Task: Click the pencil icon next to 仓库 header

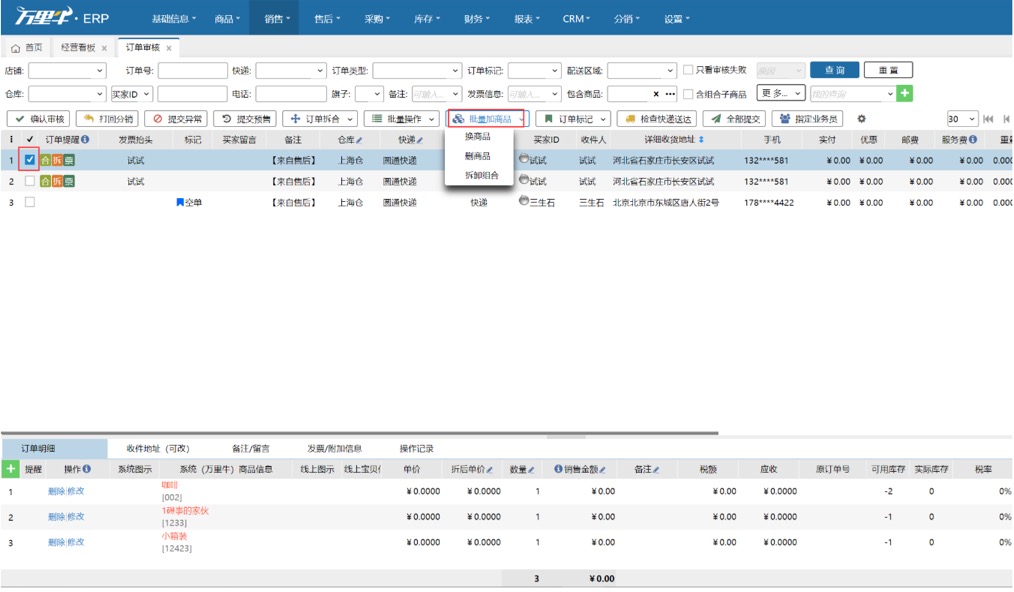Action: (360, 140)
